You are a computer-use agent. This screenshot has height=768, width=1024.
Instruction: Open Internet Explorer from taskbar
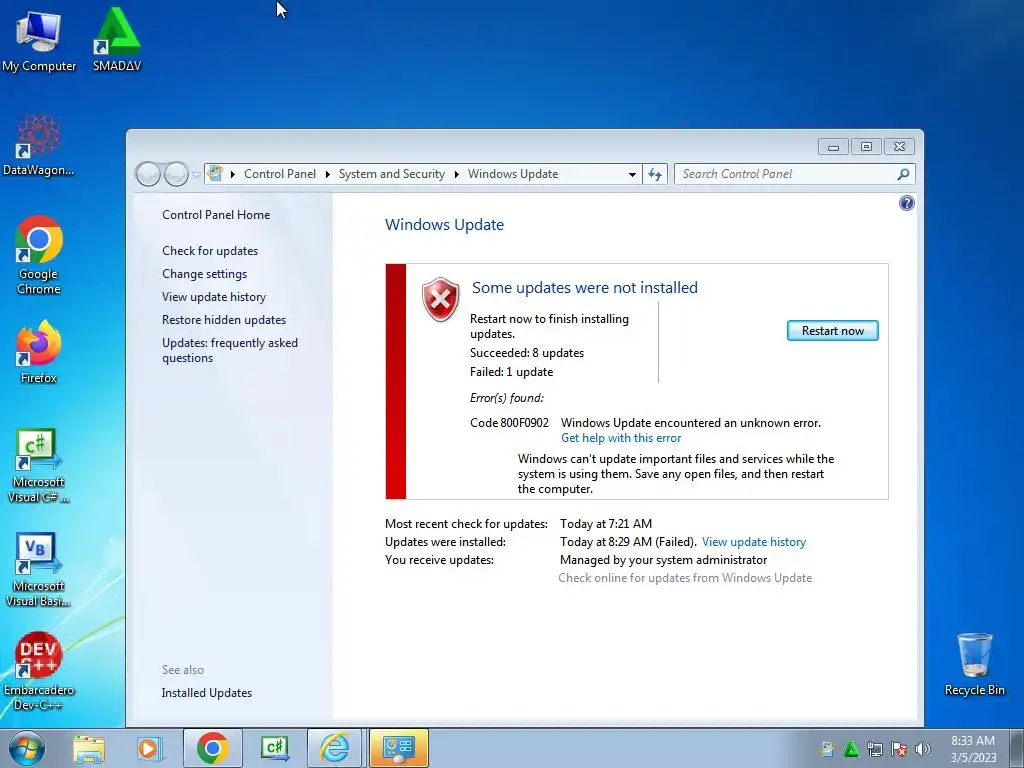pos(335,748)
